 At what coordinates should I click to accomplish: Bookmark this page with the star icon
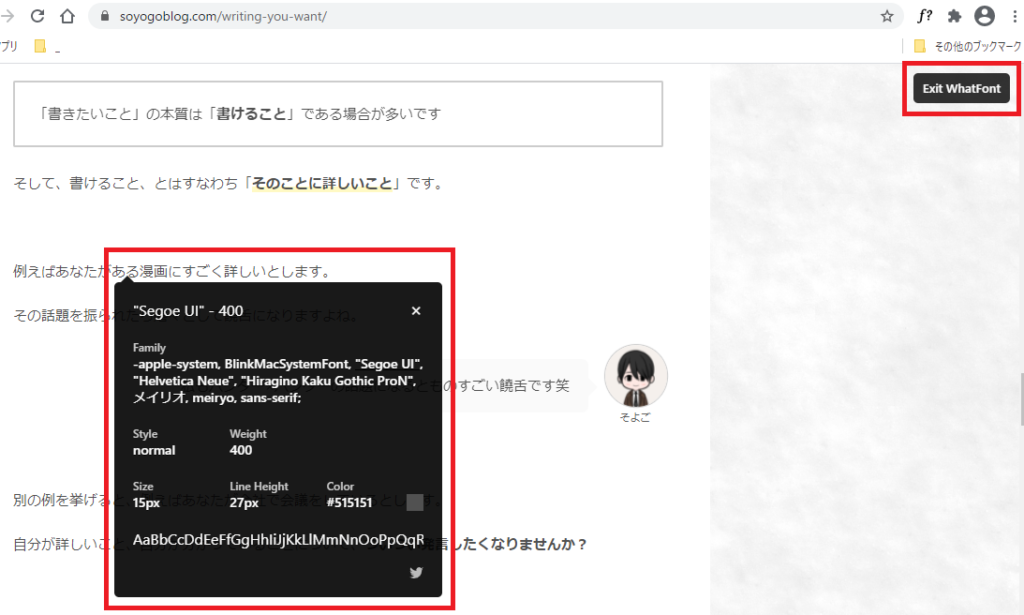click(886, 16)
